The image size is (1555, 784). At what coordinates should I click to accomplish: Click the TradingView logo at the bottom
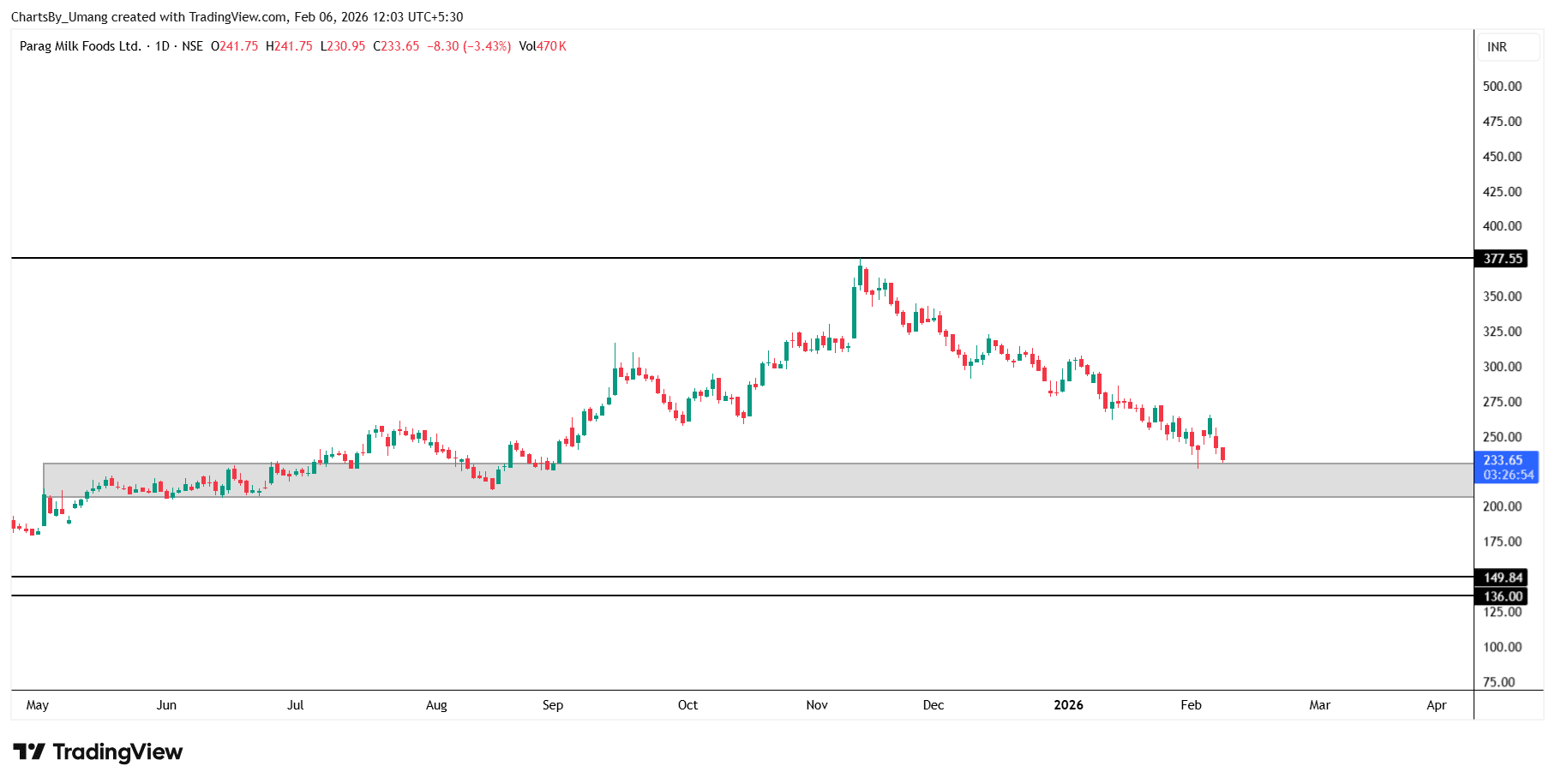click(98, 752)
